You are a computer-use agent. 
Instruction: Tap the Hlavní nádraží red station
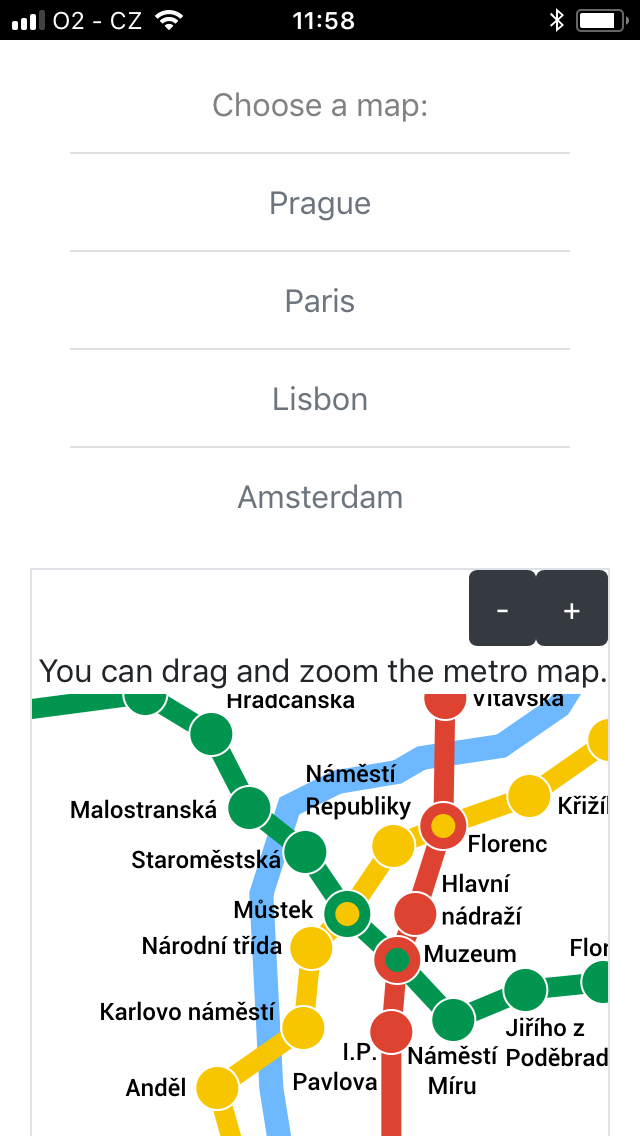pos(415,913)
